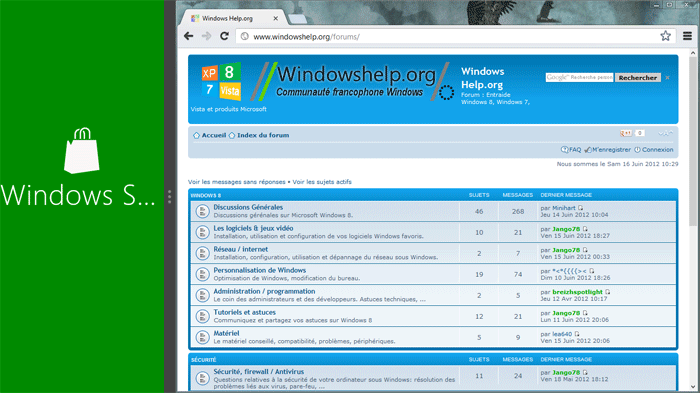Viewport: 700px width, 393px height.
Task: Click Les logiciels & jeux vidéo status icon
Action: click(203, 232)
